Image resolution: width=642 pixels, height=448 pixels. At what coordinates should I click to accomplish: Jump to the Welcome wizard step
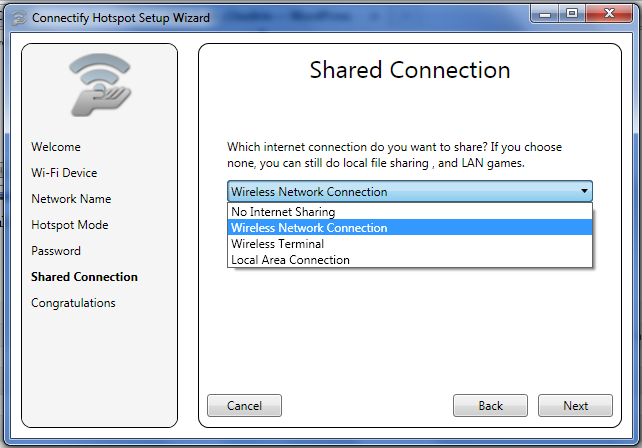[56, 147]
